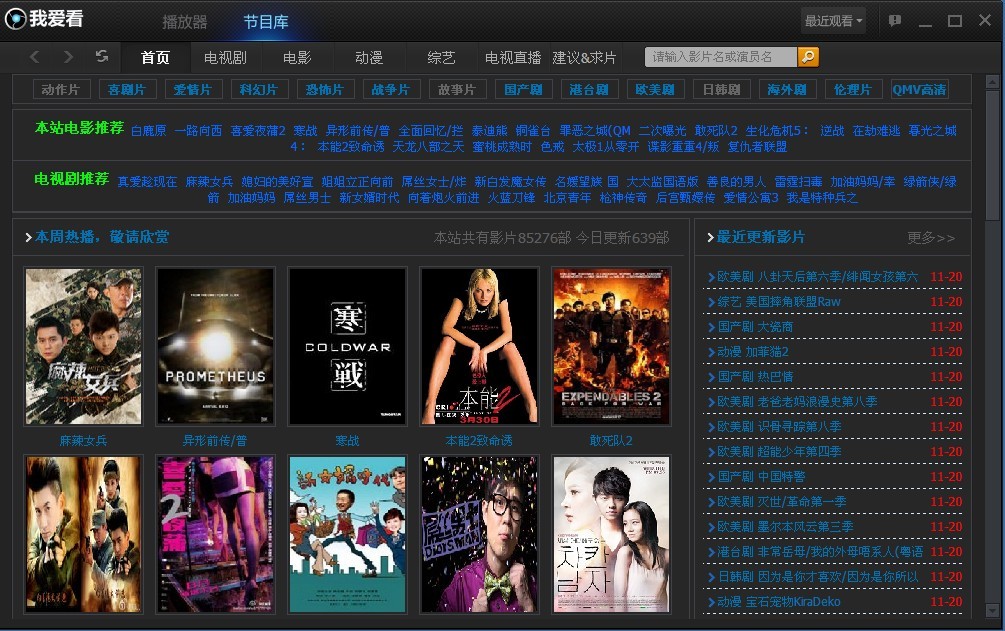
Task: Open the 北京青年 TV series link
Action: click(x=567, y=198)
